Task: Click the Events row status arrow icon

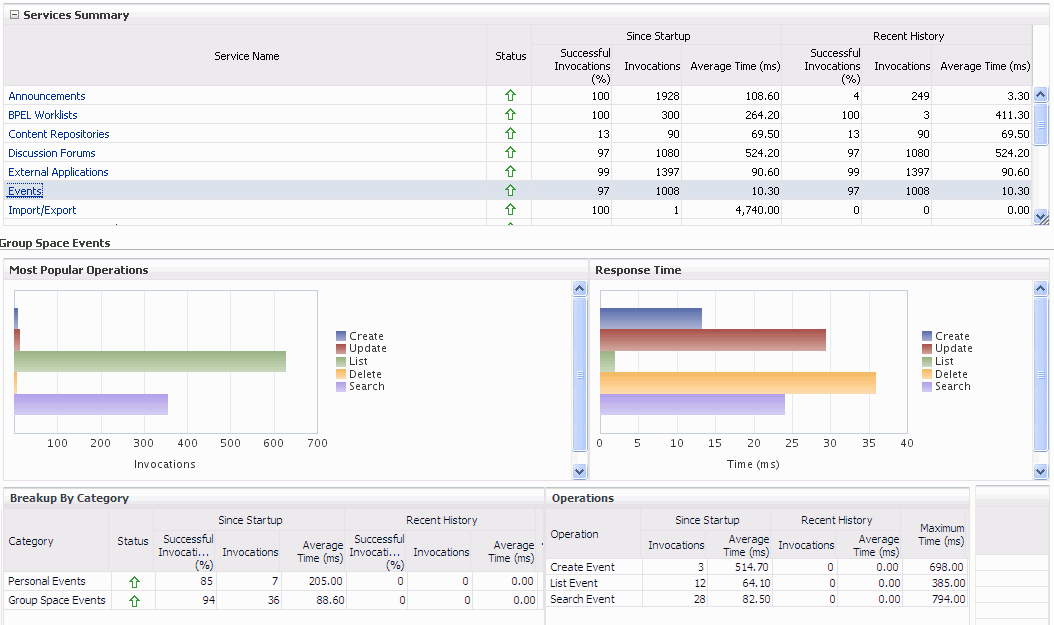Action: (510, 190)
